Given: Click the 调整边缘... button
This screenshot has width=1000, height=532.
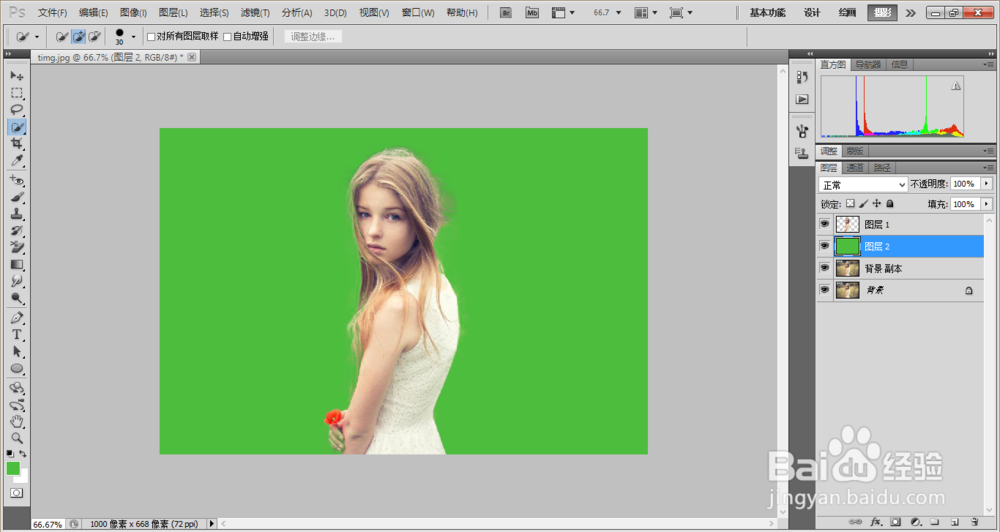Looking at the screenshot, I should click(313, 37).
